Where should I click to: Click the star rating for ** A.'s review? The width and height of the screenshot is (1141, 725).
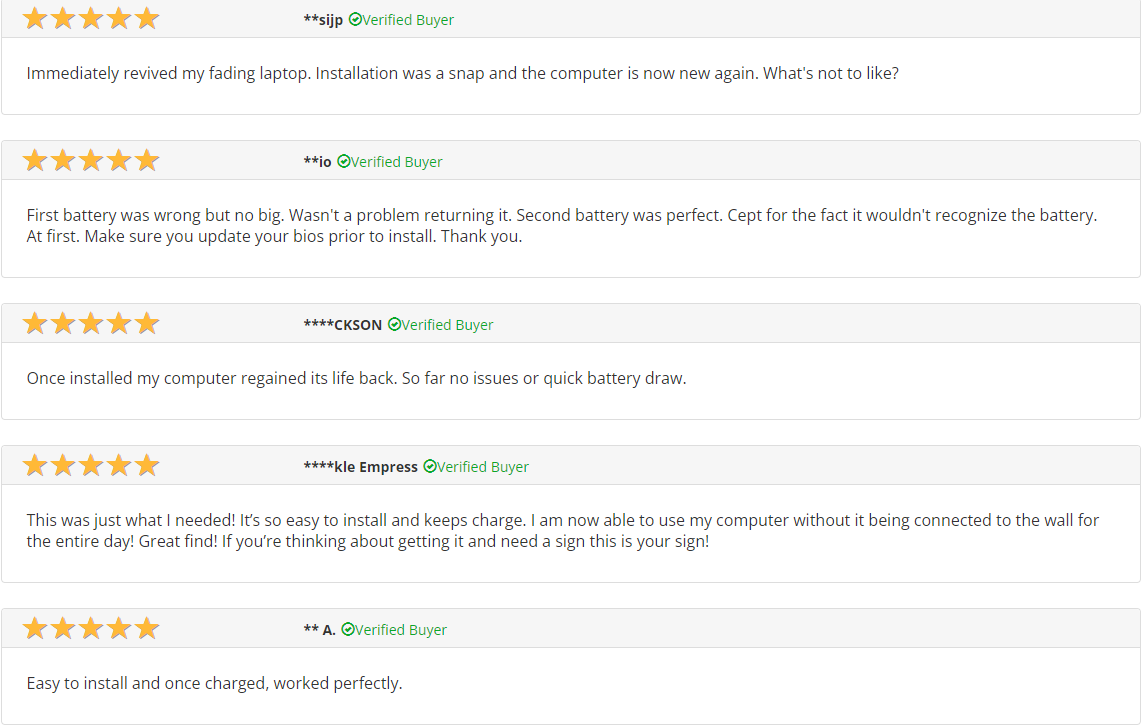click(91, 629)
